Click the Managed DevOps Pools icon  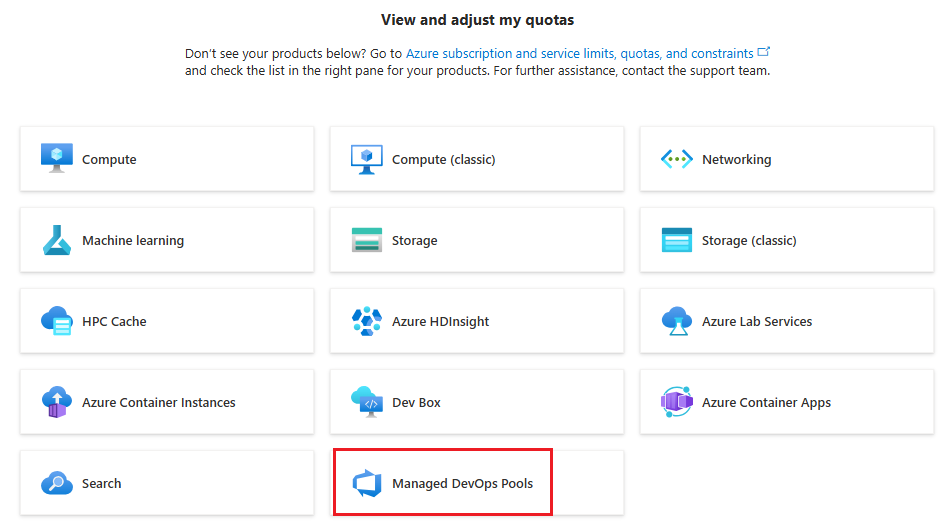[367, 483]
